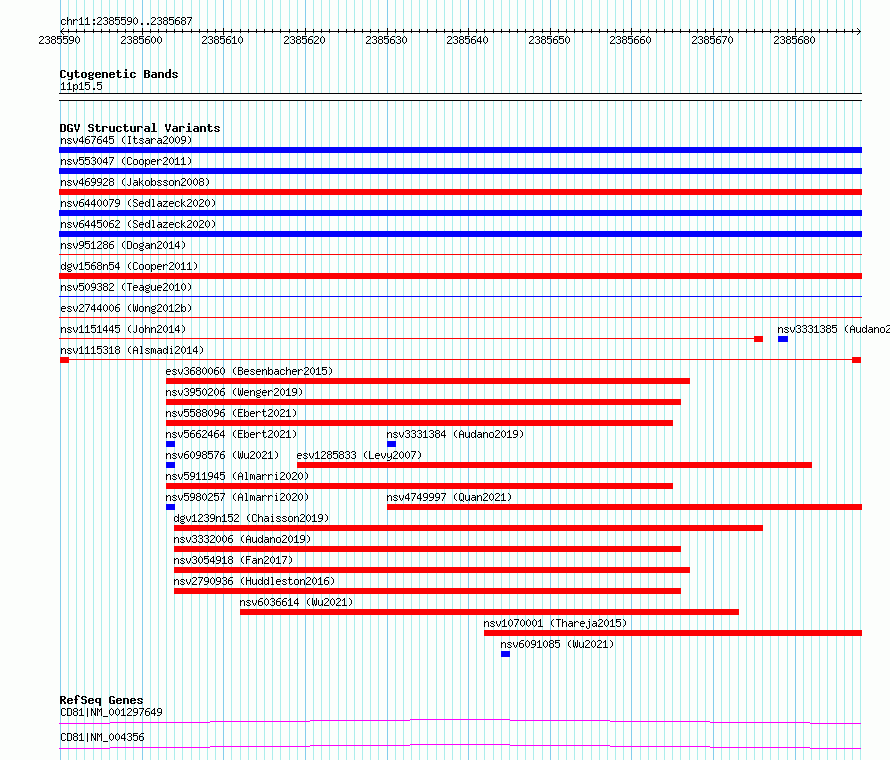
Task: Select nsv3331384 (Audano2019) label
Action: (455, 434)
